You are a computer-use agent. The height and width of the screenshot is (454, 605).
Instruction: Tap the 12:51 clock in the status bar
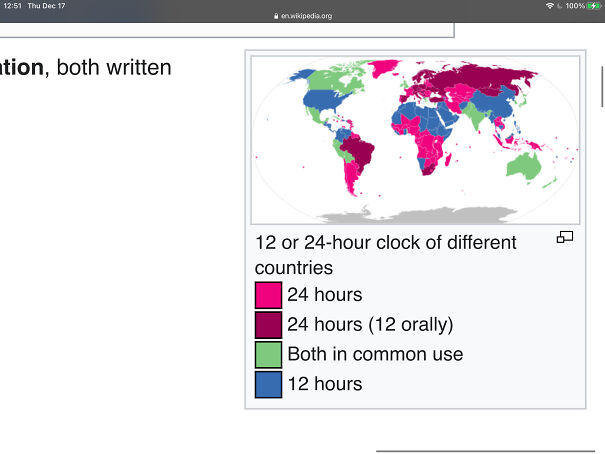point(11,6)
